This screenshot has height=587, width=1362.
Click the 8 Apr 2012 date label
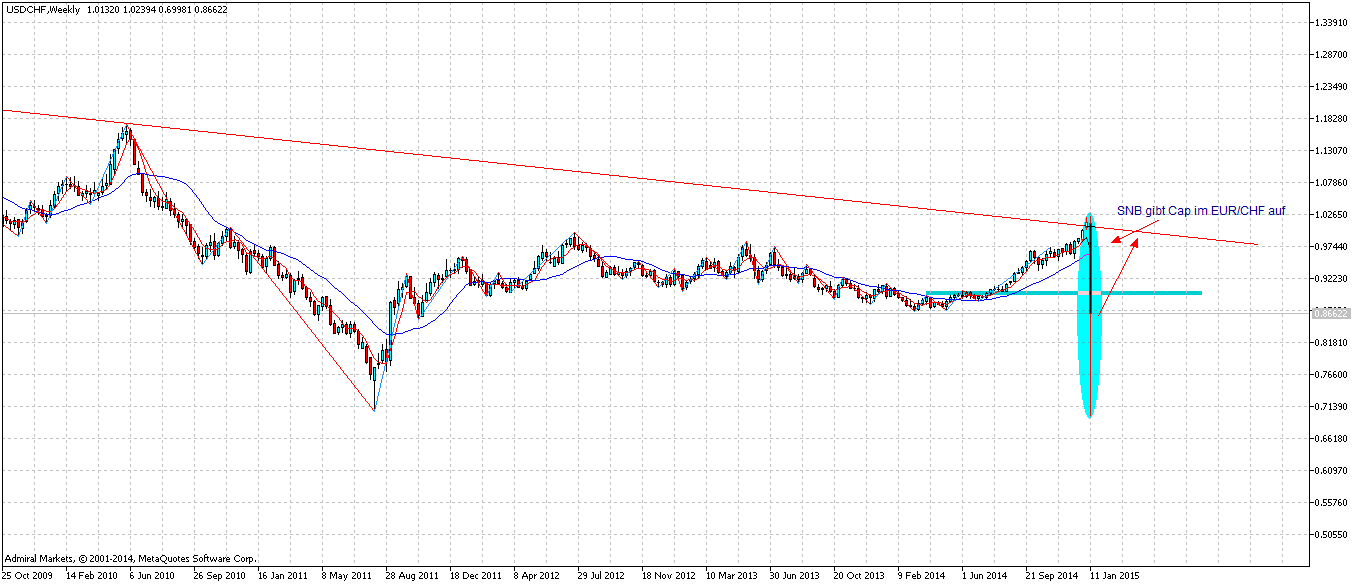pos(537,576)
